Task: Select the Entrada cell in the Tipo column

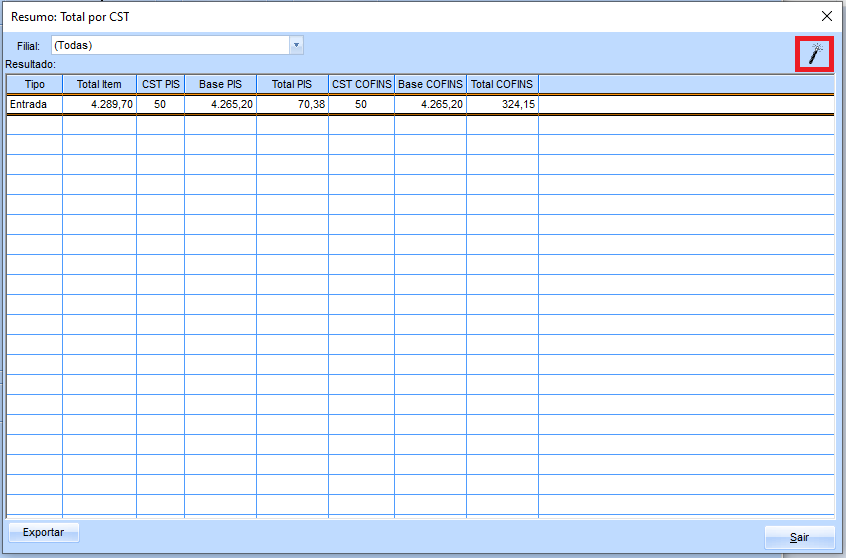Action: pyautogui.click(x=35, y=104)
